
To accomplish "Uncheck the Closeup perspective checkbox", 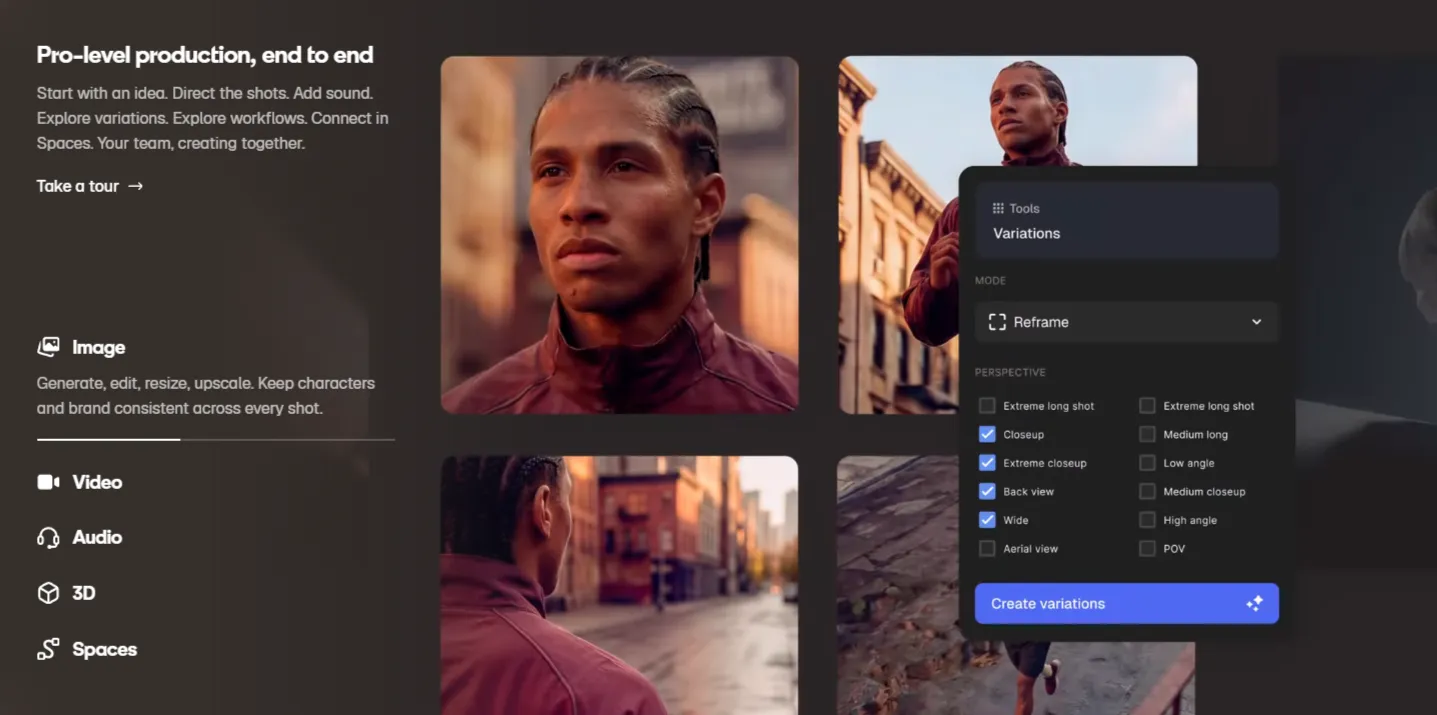I will click(987, 434).
